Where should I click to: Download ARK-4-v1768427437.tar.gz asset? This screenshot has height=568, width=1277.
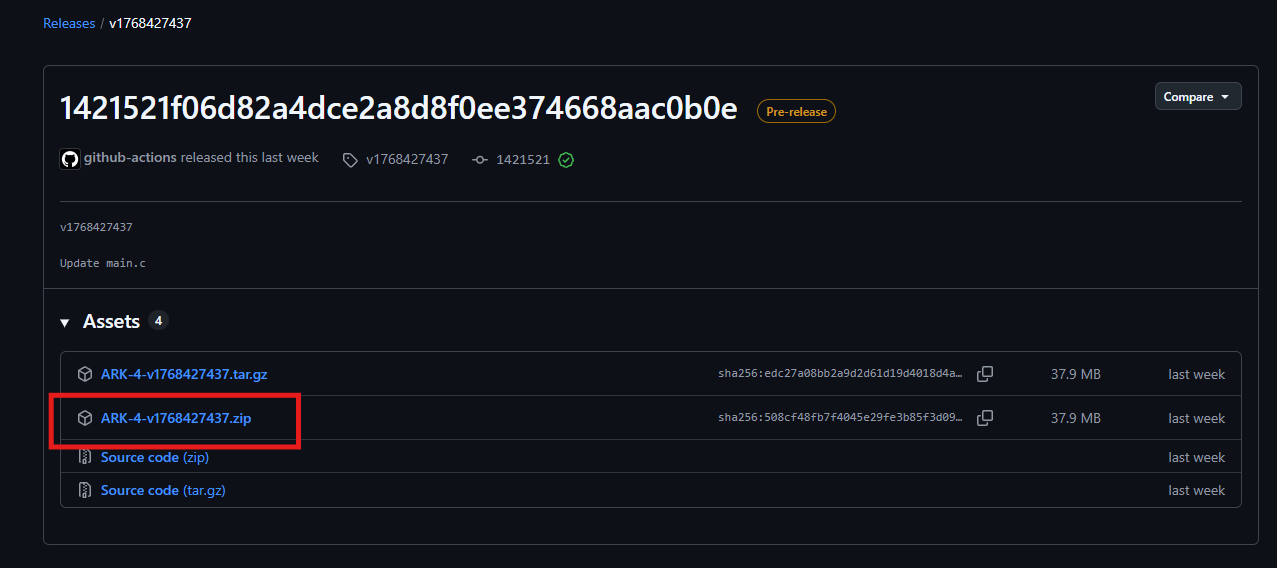[x=184, y=374]
